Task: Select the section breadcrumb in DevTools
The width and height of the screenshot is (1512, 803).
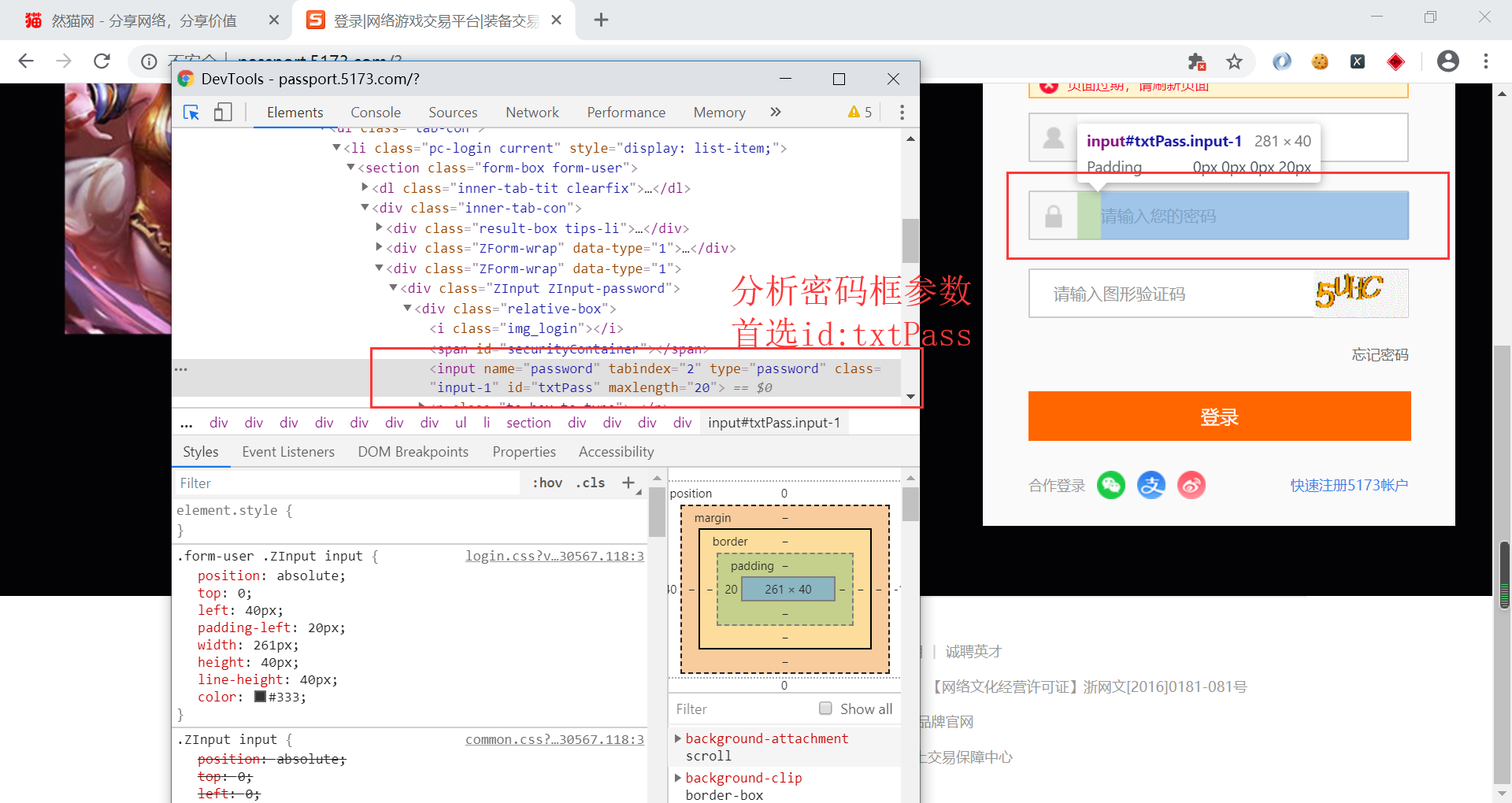Action: (528, 423)
